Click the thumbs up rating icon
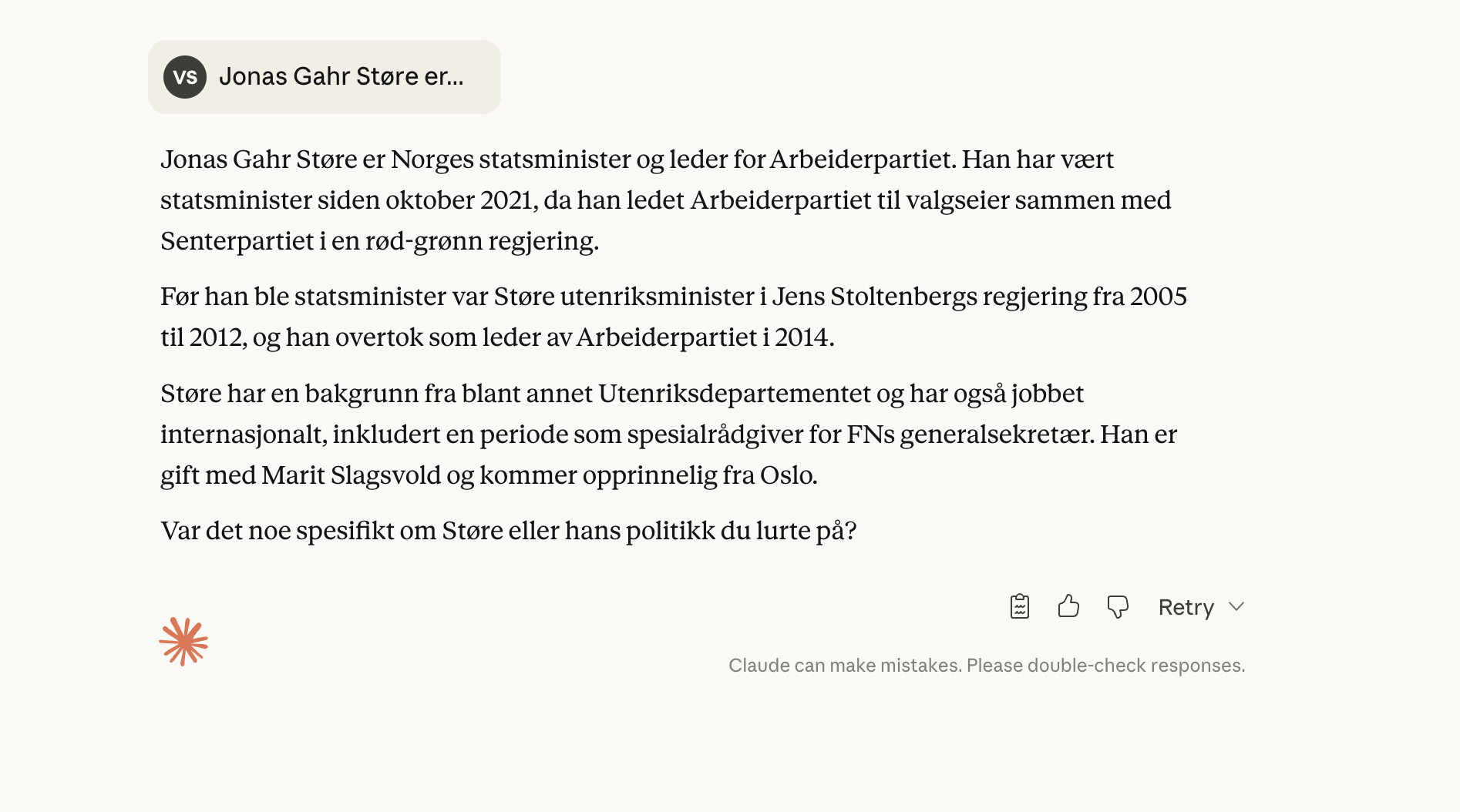Viewport: 1460px width, 812px height. (1068, 607)
